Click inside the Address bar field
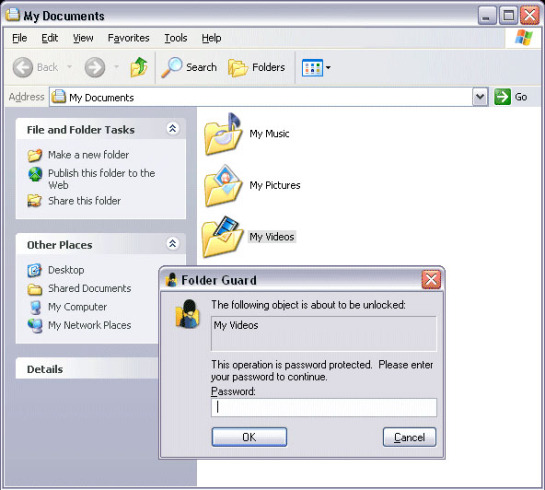545x490 pixels. pos(261,97)
